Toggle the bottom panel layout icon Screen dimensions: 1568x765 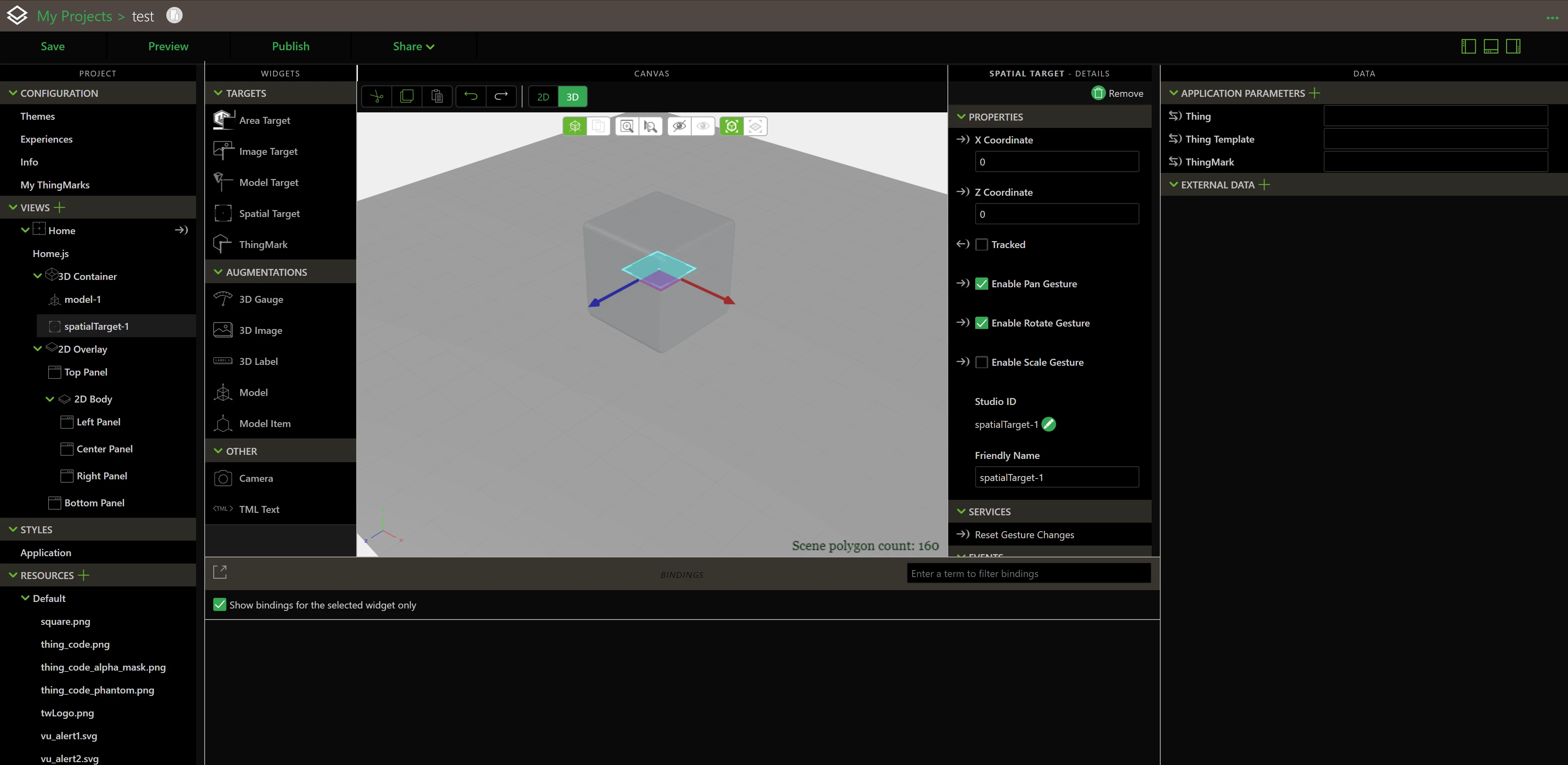[1491, 46]
